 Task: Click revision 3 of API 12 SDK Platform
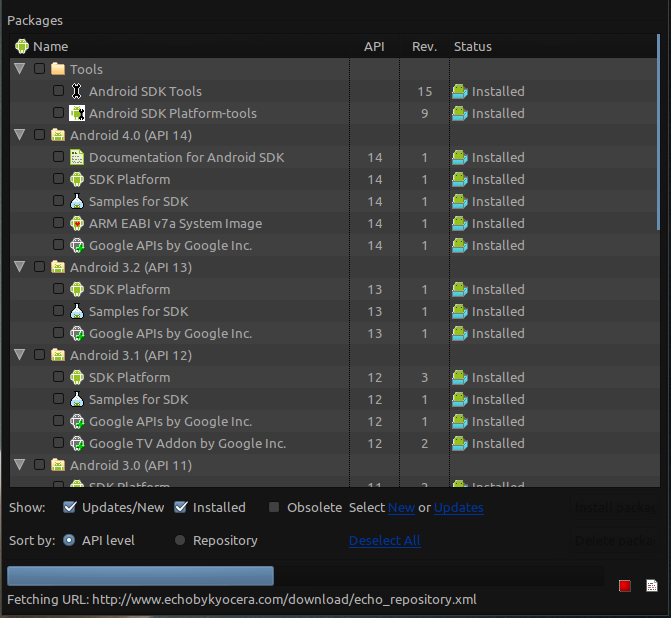click(425, 377)
